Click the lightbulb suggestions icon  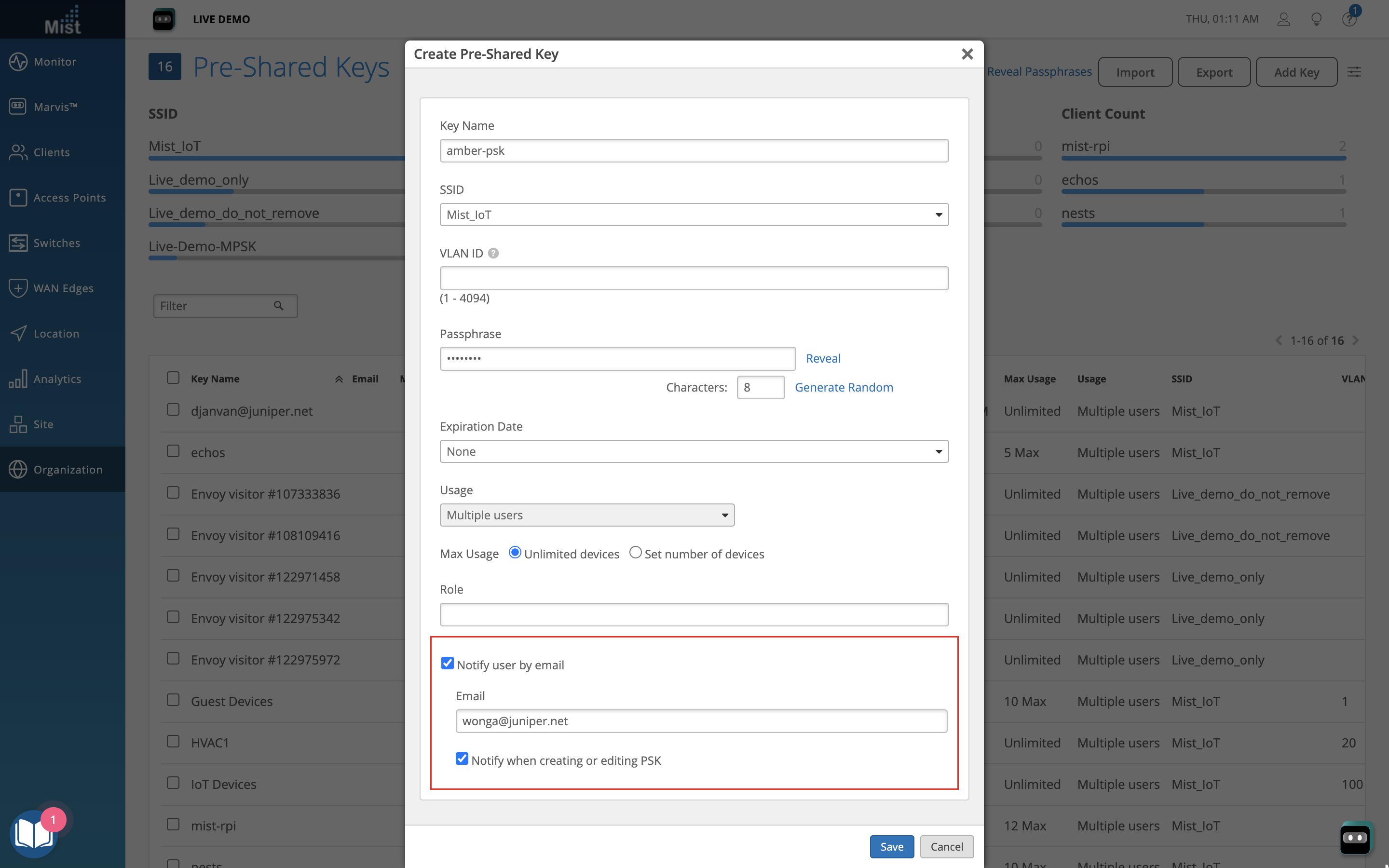point(1316,19)
